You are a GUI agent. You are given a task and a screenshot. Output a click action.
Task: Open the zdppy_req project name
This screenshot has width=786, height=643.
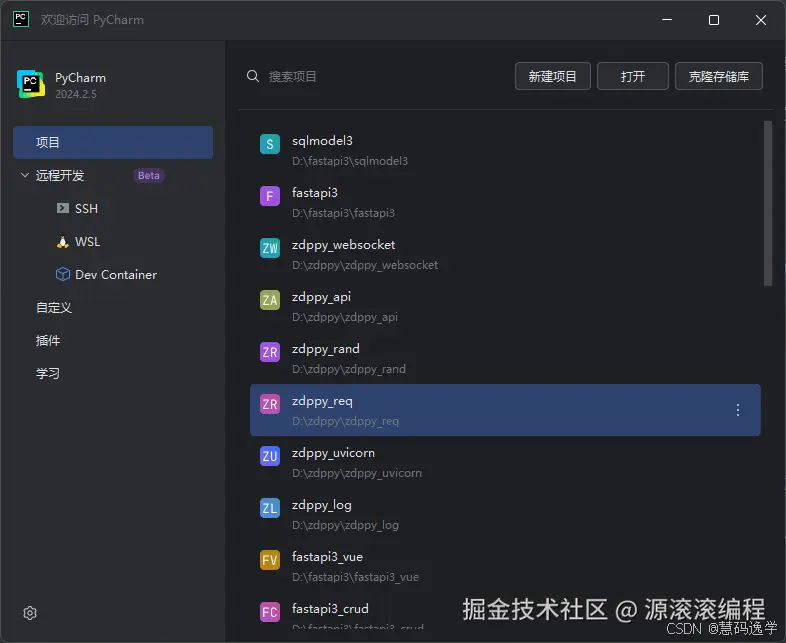pyautogui.click(x=322, y=401)
